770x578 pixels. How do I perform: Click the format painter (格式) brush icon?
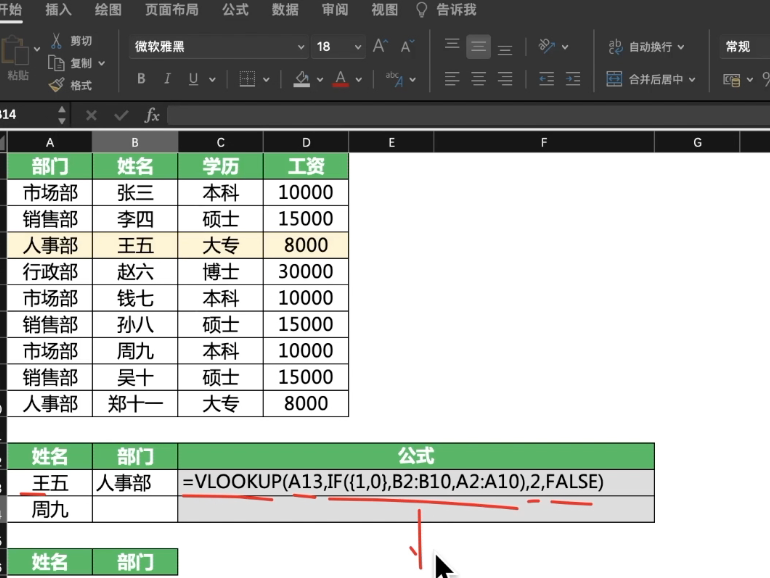point(57,85)
